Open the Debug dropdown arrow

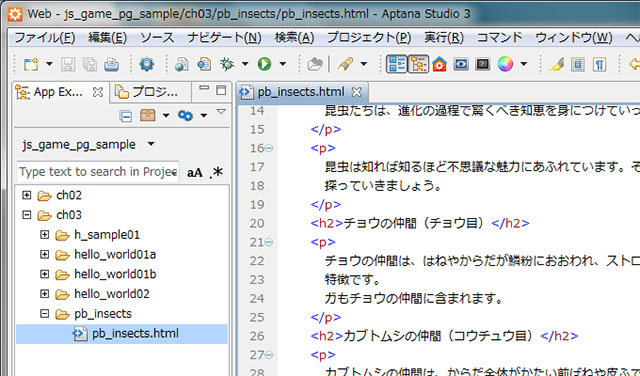pyautogui.click(x=245, y=64)
